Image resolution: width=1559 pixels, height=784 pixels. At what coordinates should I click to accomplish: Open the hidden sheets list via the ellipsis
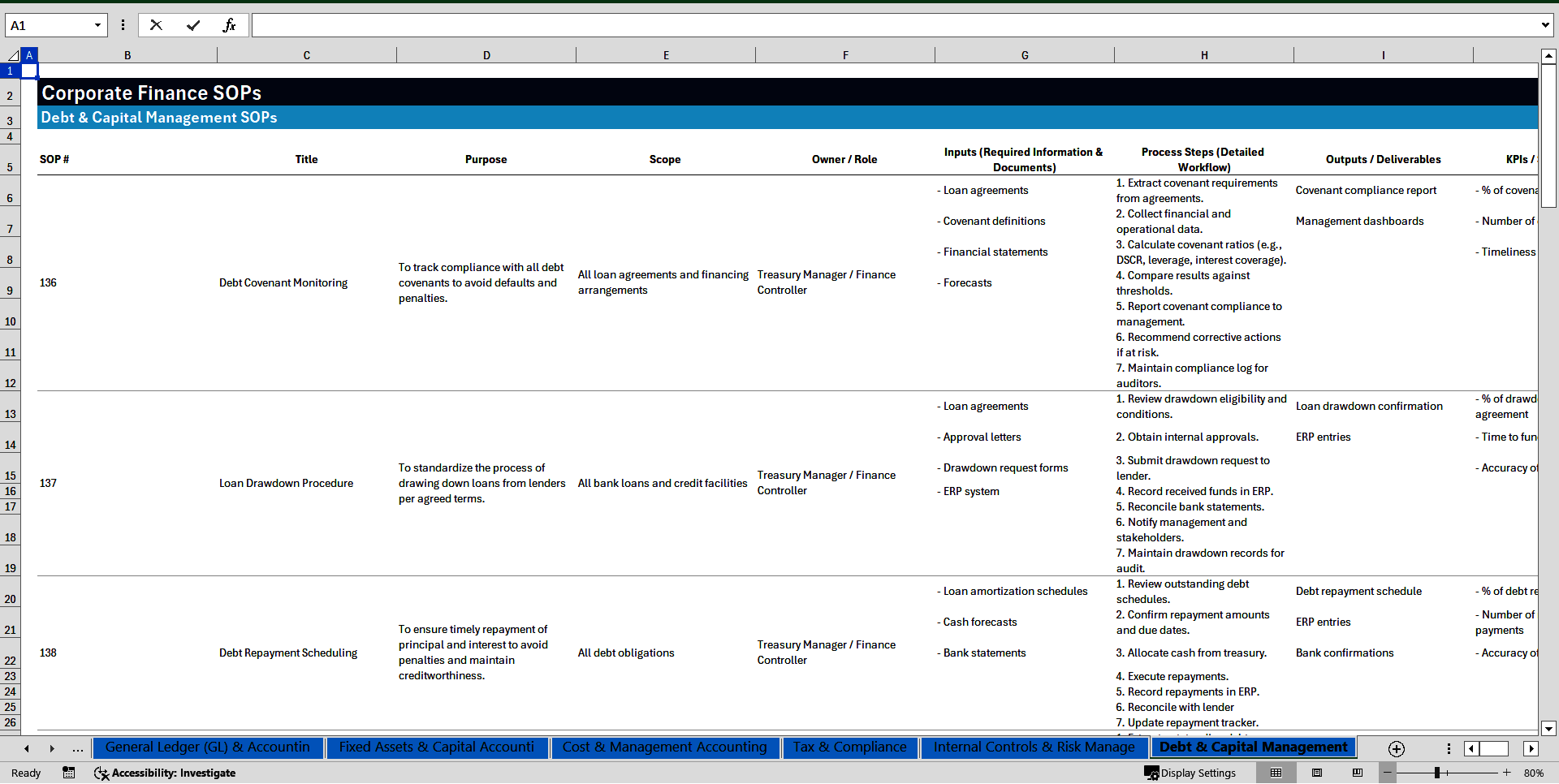pos(77,748)
